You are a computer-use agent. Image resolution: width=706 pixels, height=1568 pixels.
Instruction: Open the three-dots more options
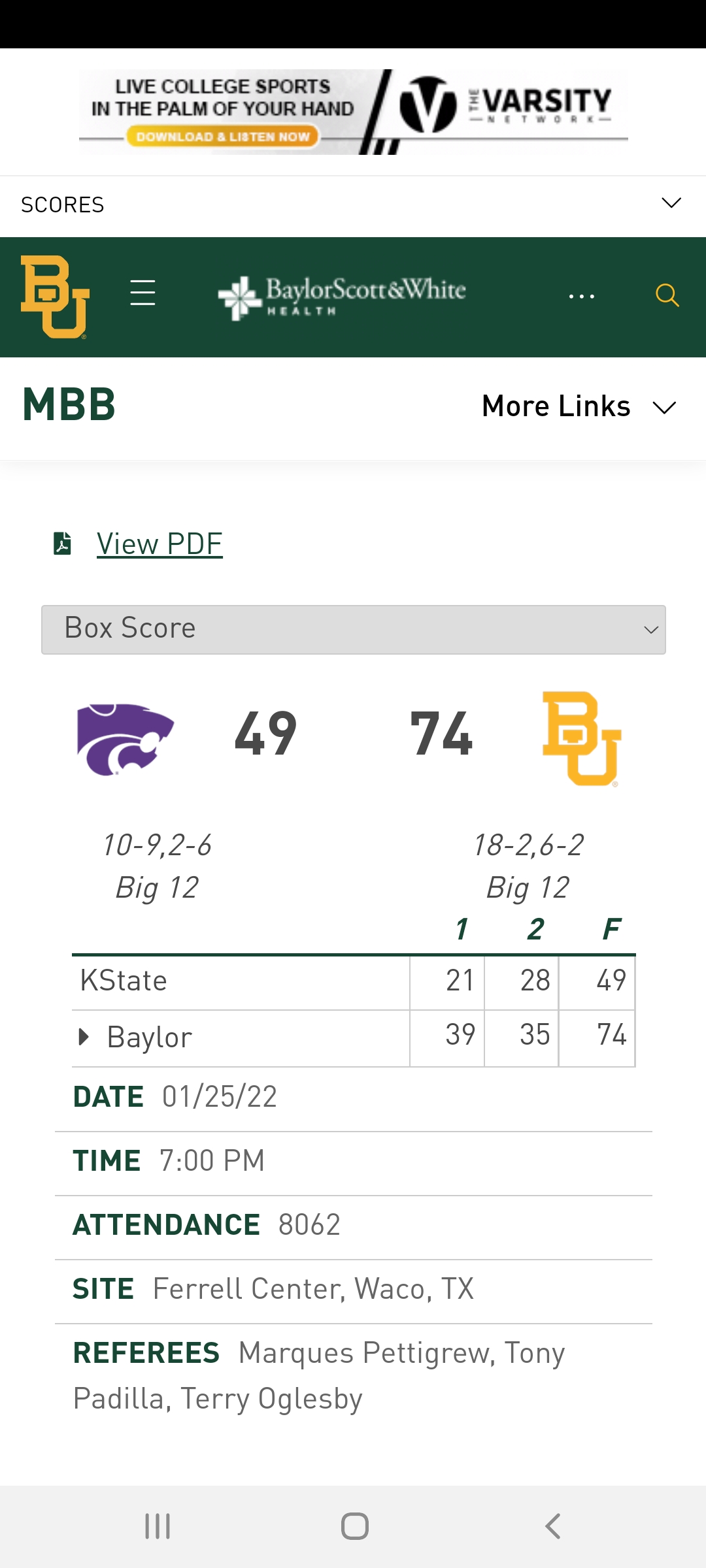pos(581,296)
